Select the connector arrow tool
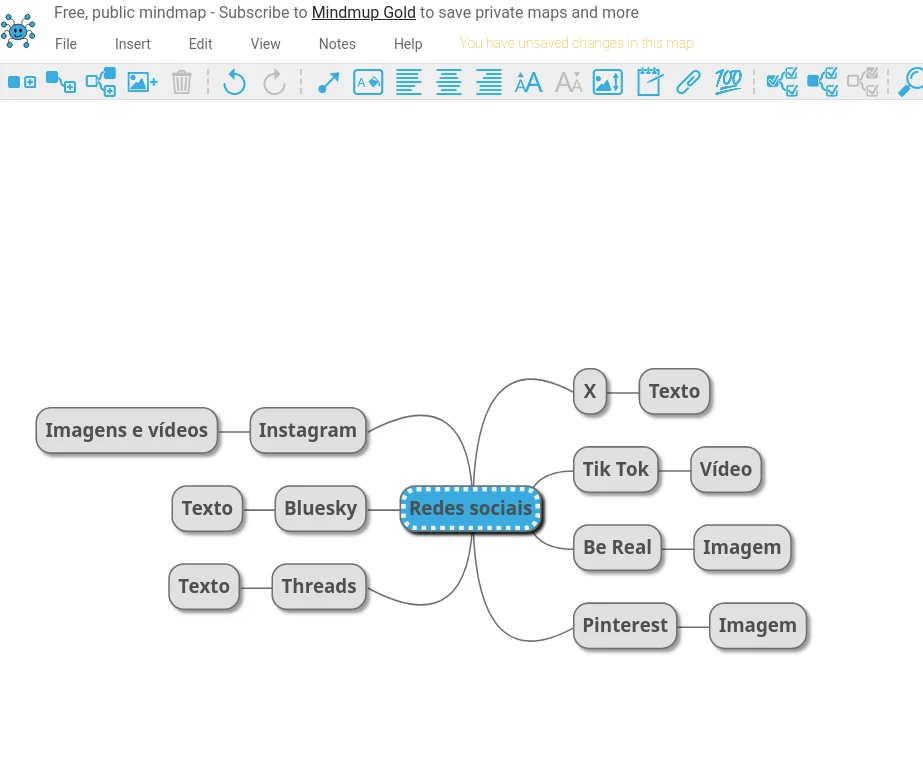The width and height of the screenshot is (923, 770). pos(328,82)
